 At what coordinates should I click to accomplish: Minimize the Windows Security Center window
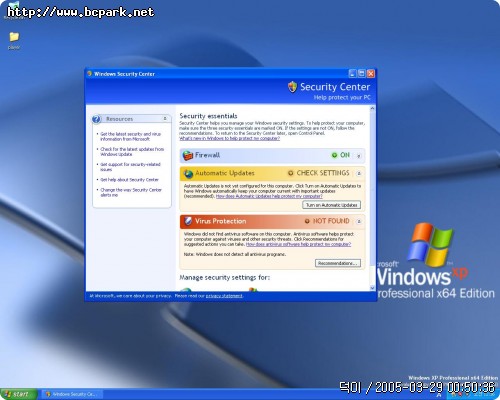[352, 74]
